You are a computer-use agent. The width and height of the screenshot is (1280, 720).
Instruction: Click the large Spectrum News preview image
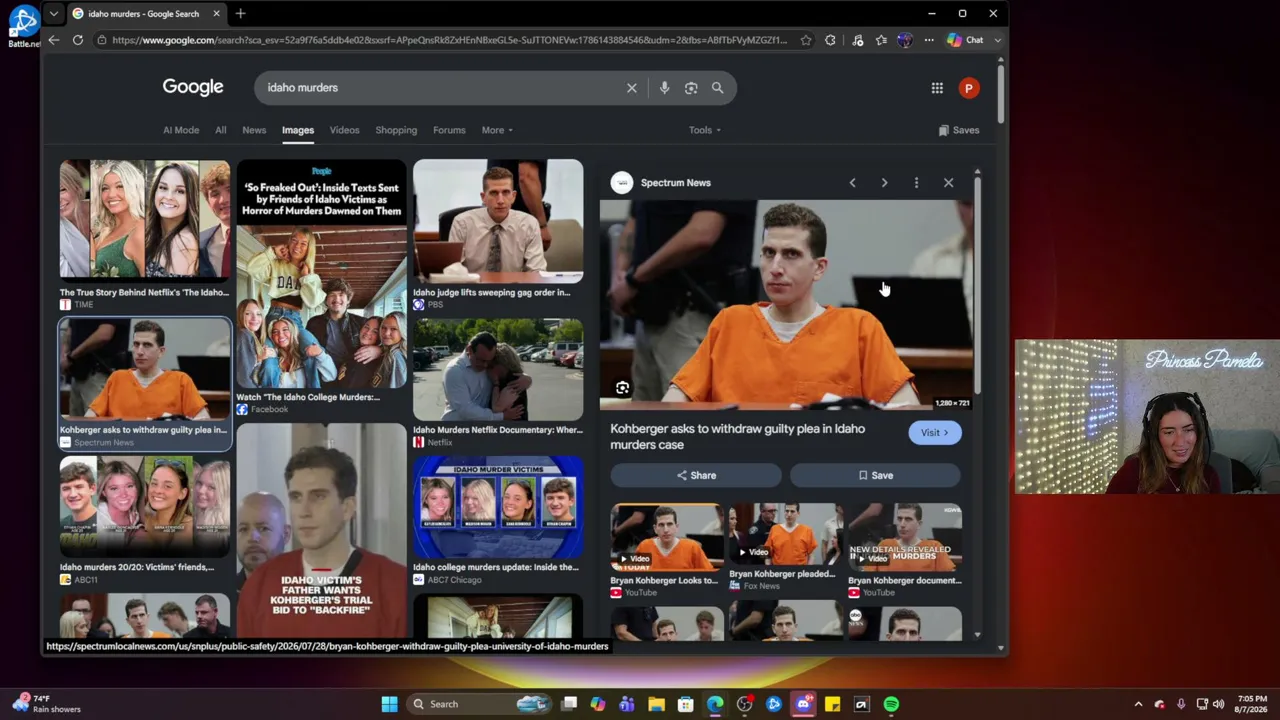786,304
